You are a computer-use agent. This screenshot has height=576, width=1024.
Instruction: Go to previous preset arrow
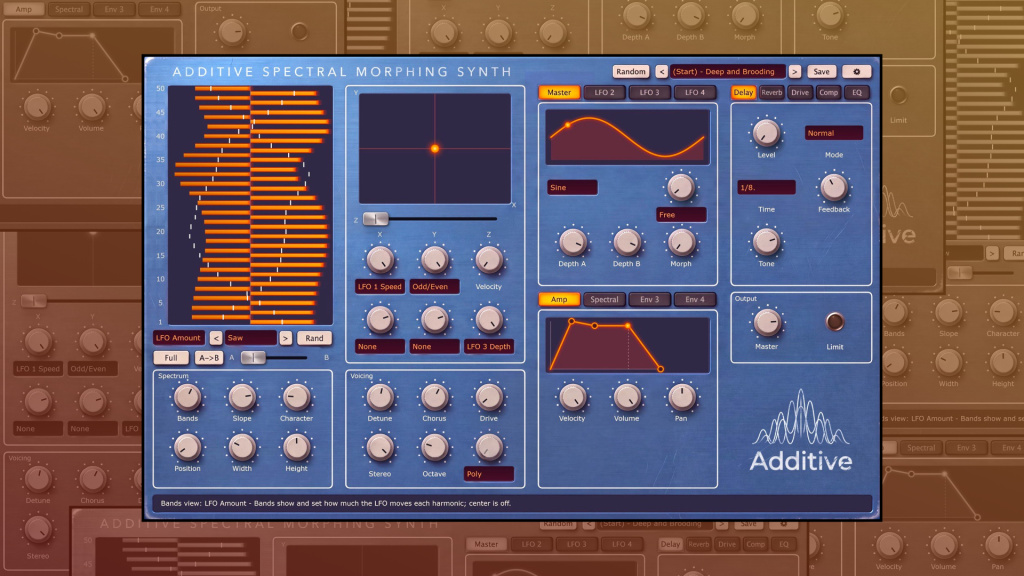pyautogui.click(x=662, y=72)
